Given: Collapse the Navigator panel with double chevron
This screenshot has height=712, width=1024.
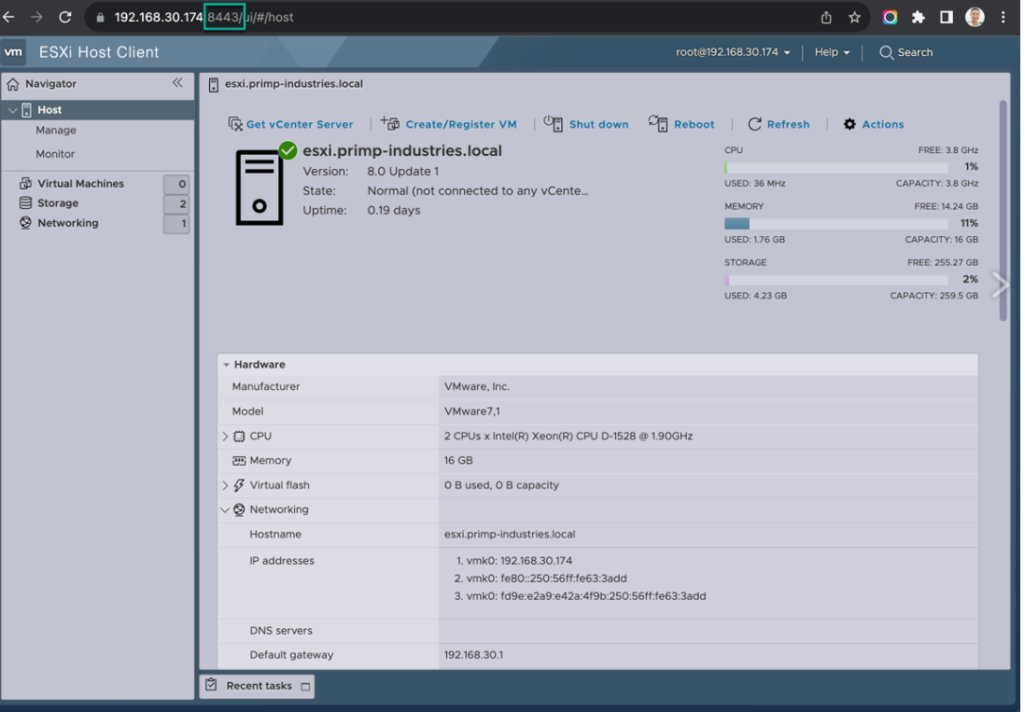Looking at the screenshot, I should pyautogui.click(x=178, y=83).
